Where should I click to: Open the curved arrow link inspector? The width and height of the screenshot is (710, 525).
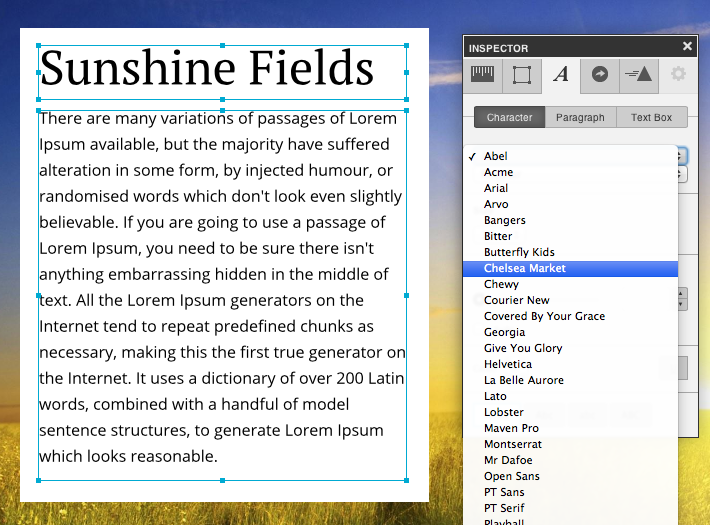pos(599,74)
